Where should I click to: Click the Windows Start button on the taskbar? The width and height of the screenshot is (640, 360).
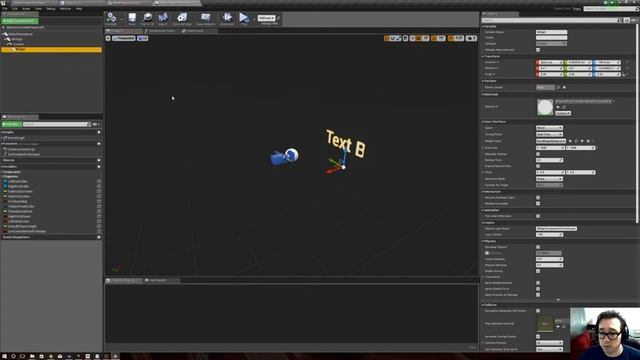click(x=4, y=356)
